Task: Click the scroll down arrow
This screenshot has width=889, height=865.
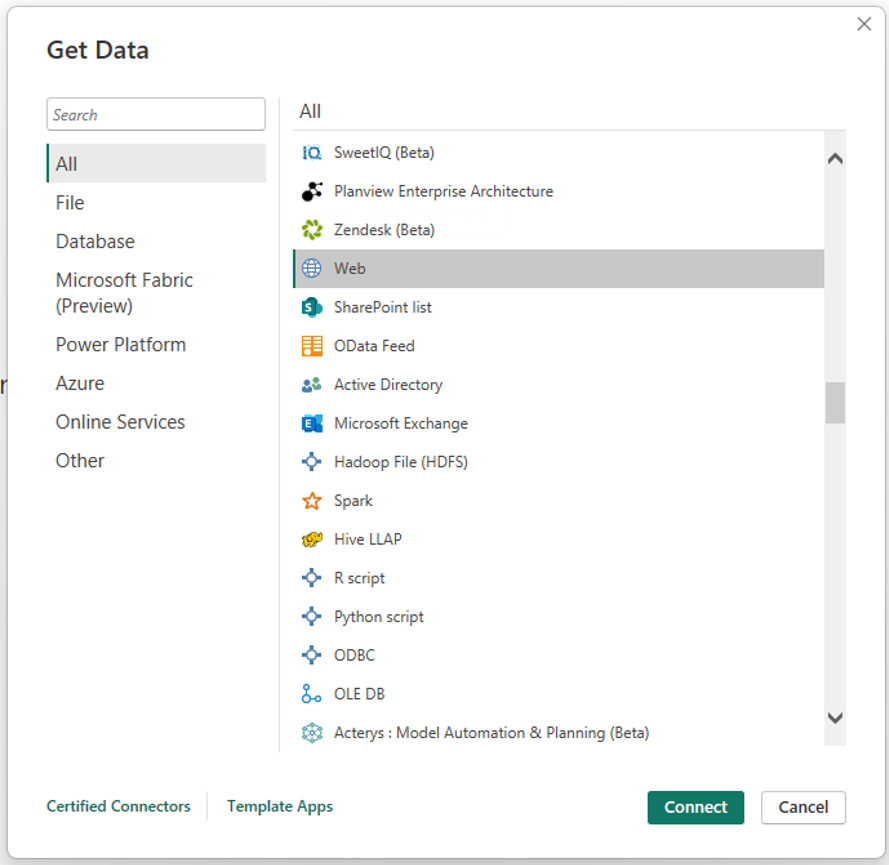Action: [835, 718]
